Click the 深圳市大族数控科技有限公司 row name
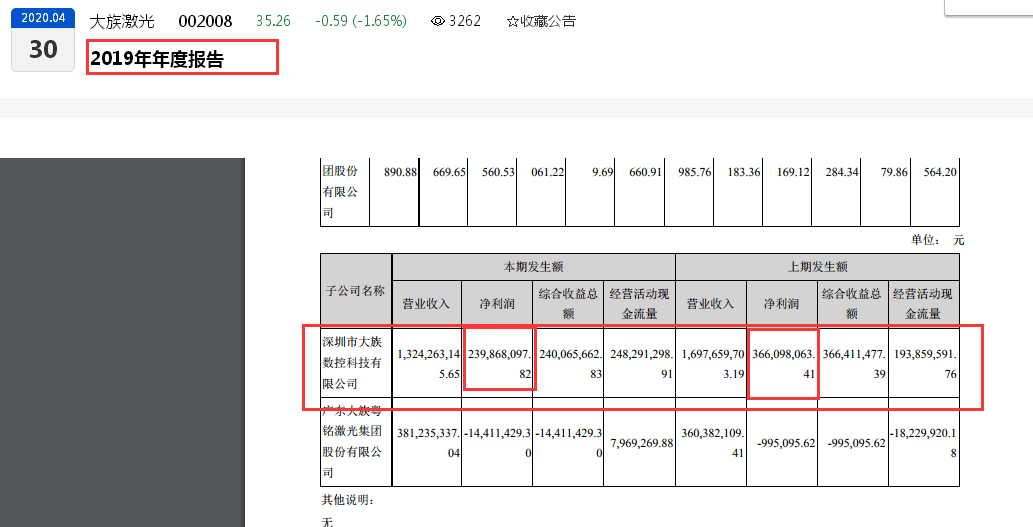 [x=355, y=362]
